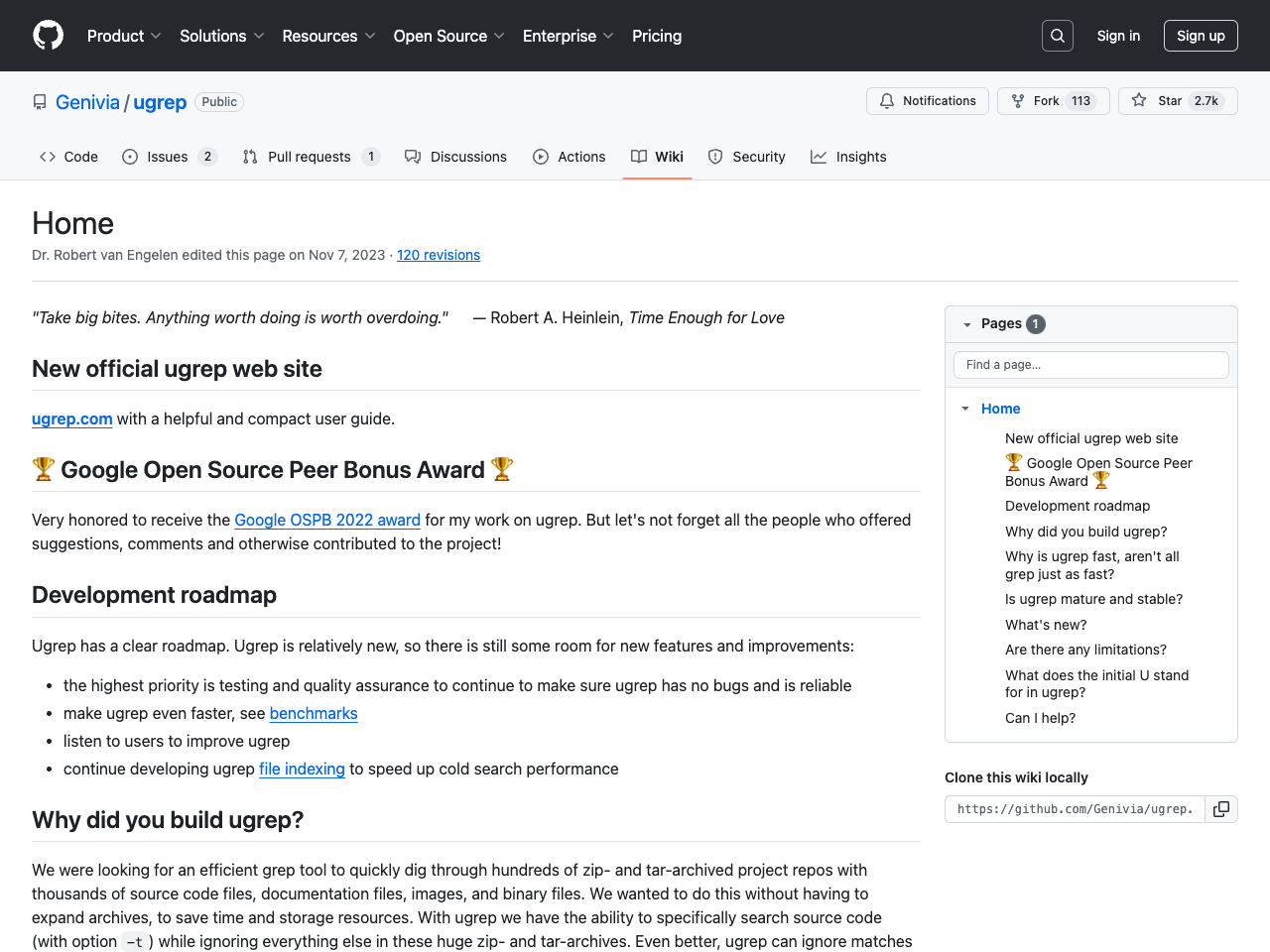
Task: Copy the wiki clone URL with copy icon
Action: pyautogui.click(x=1221, y=809)
